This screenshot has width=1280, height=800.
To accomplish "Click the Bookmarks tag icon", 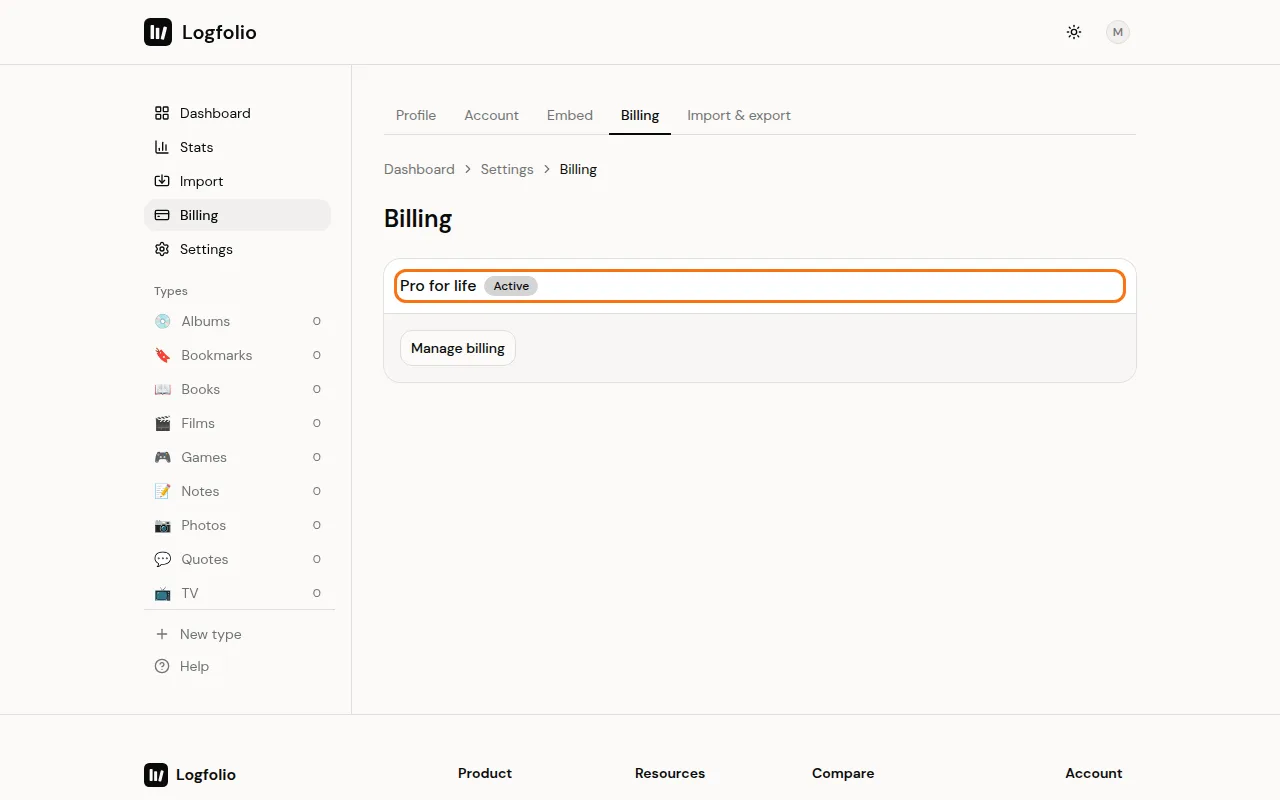I will pos(162,355).
